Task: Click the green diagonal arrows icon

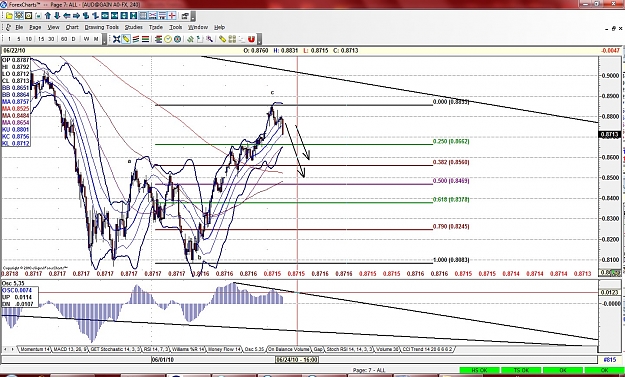Action: coord(191,39)
